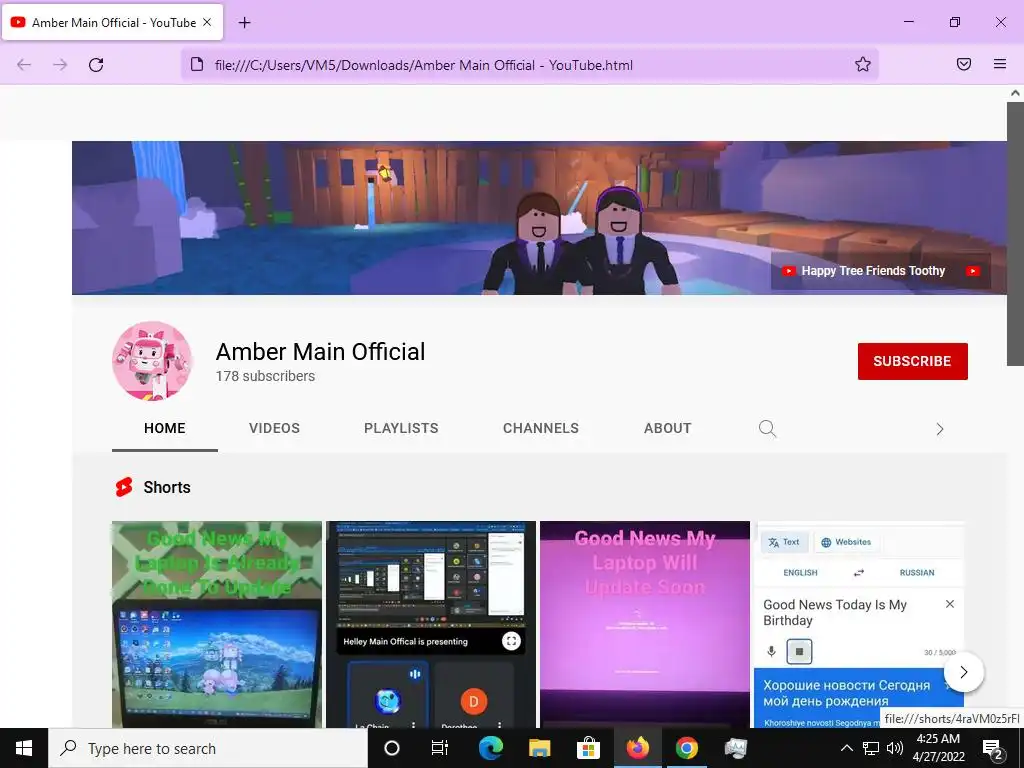This screenshot has height=768, width=1024.
Task: Open the Good News Today Is My Birthday short
Action: point(859,624)
